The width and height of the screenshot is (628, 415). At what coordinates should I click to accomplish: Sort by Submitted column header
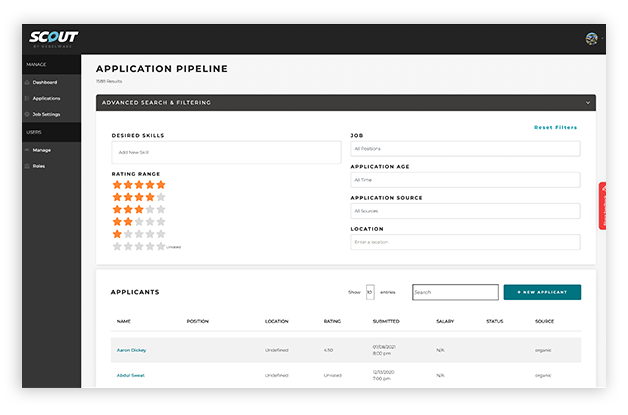coord(386,321)
